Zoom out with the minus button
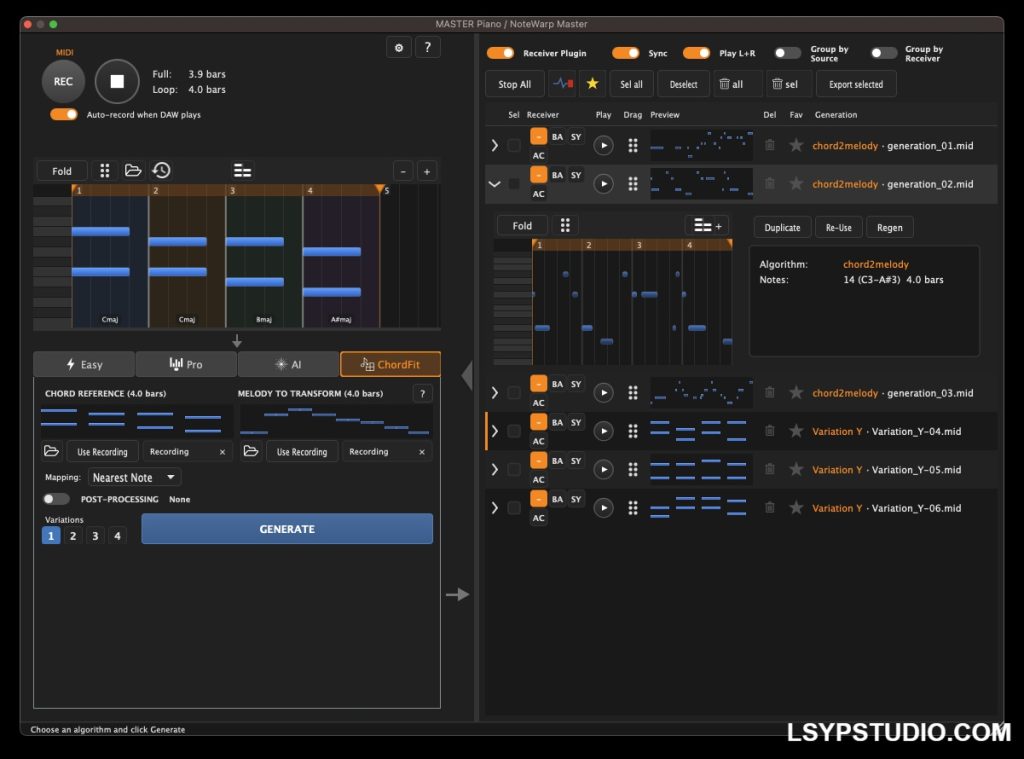The image size is (1024, 759). [403, 172]
